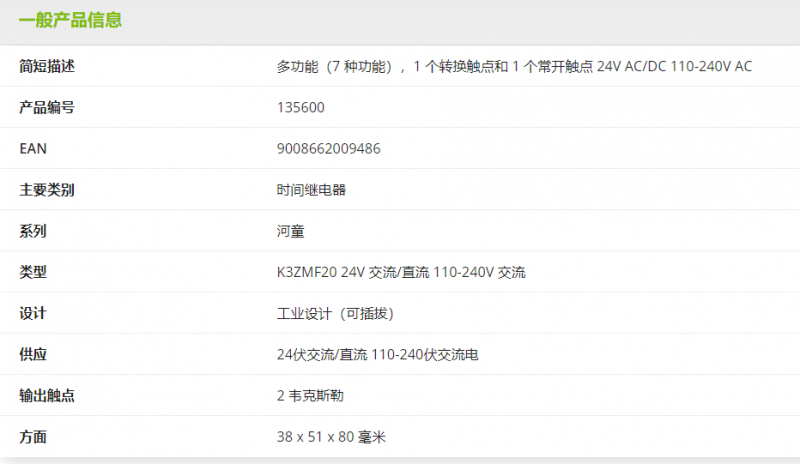Click the 河童 series value
The width and height of the screenshot is (800, 464).
point(290,231)
